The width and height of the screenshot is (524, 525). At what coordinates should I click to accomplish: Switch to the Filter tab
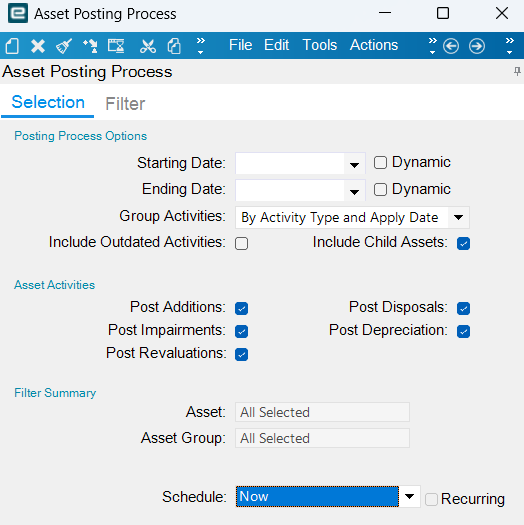(x=125, y=103)
